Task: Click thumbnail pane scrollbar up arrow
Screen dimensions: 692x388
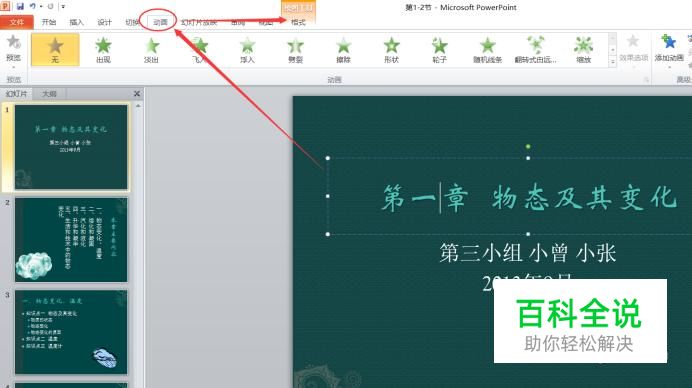Action: (x=138, y=106)
